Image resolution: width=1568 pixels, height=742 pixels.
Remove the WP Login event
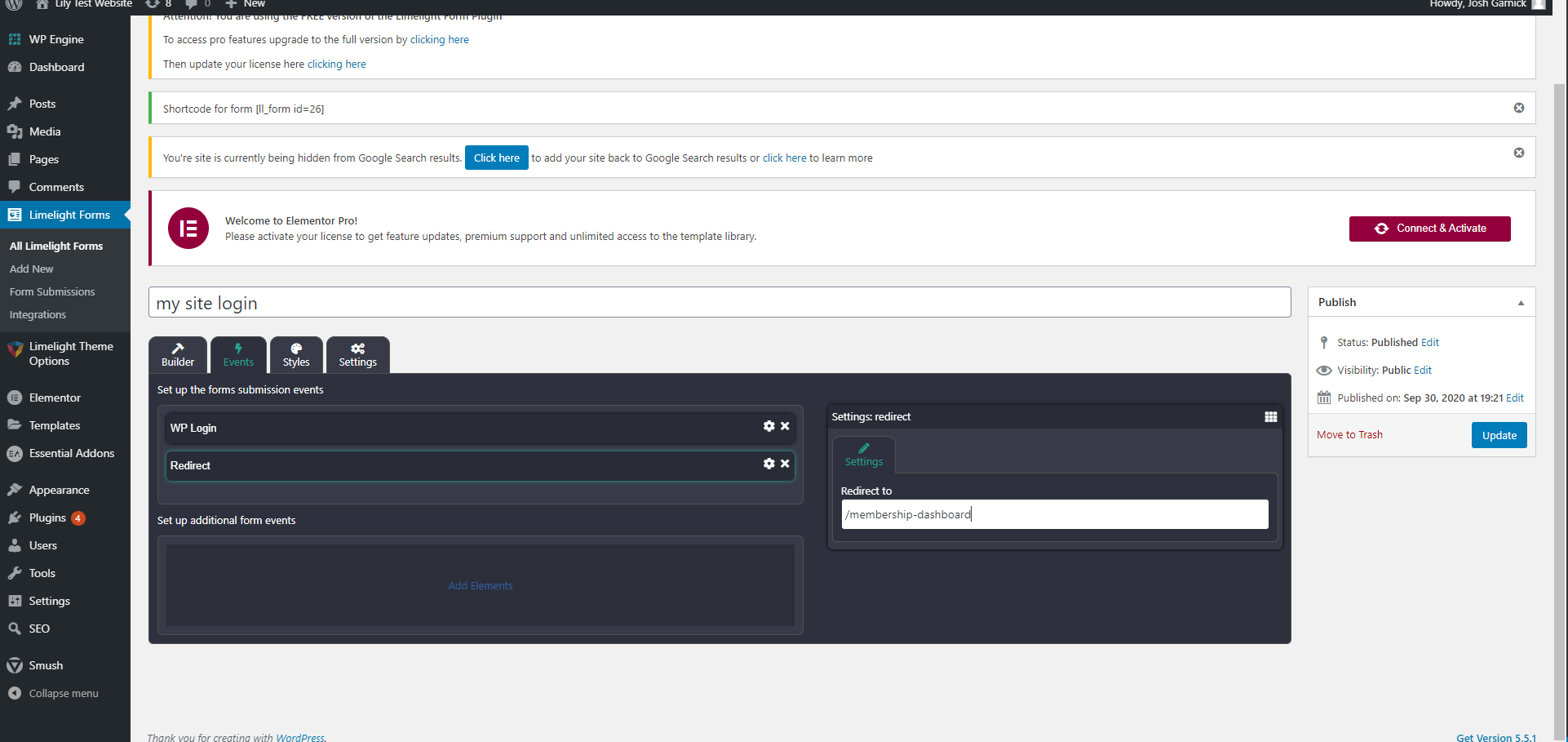pos(785,426)
